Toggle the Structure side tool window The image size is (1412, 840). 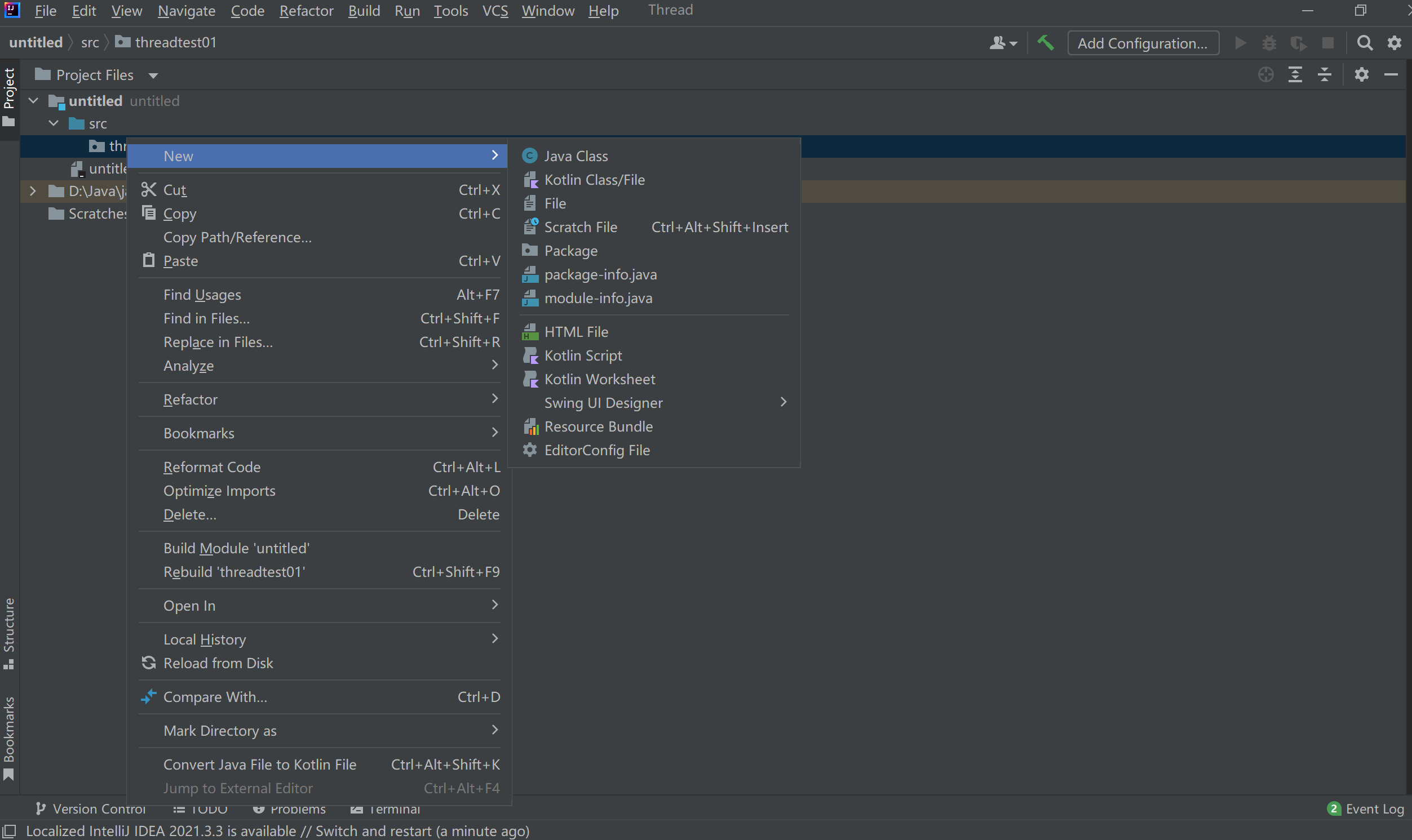[x=9, y=633]
